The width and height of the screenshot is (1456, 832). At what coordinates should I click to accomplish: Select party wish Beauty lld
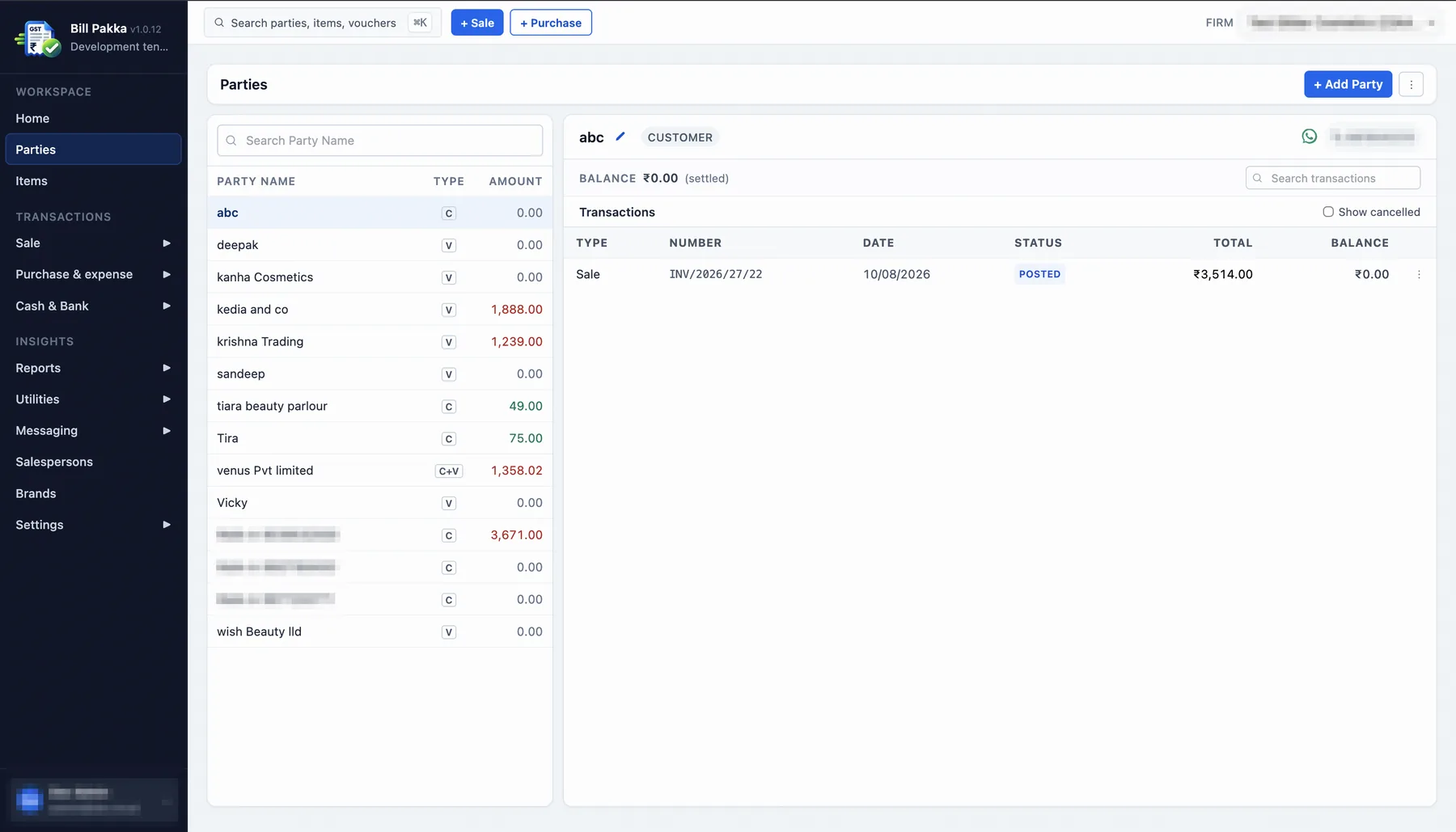(379, 632)
